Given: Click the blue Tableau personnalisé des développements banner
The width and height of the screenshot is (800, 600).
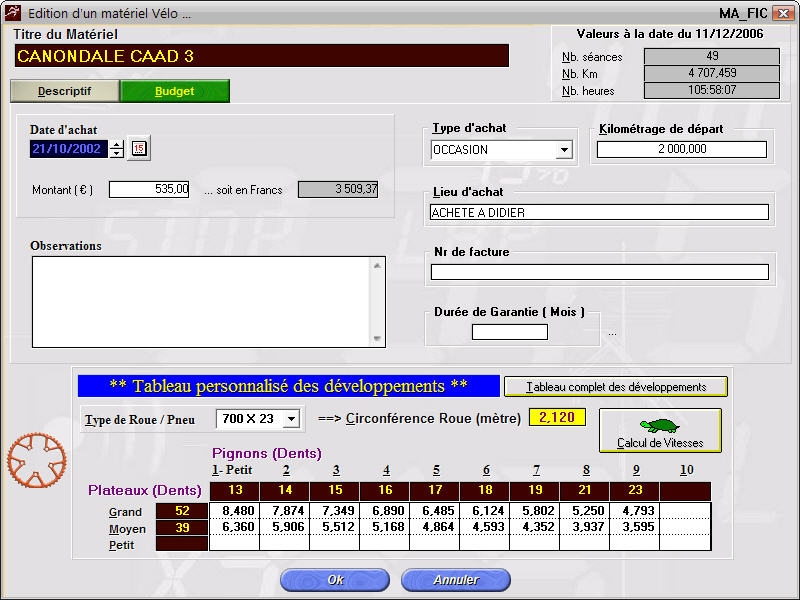Looking at the screenshot, I should pos(288,386).
